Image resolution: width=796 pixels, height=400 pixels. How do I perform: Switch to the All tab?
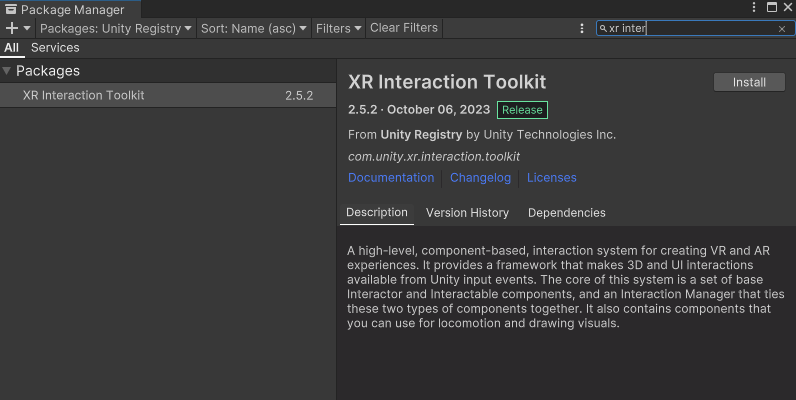(x=12, y=48)
